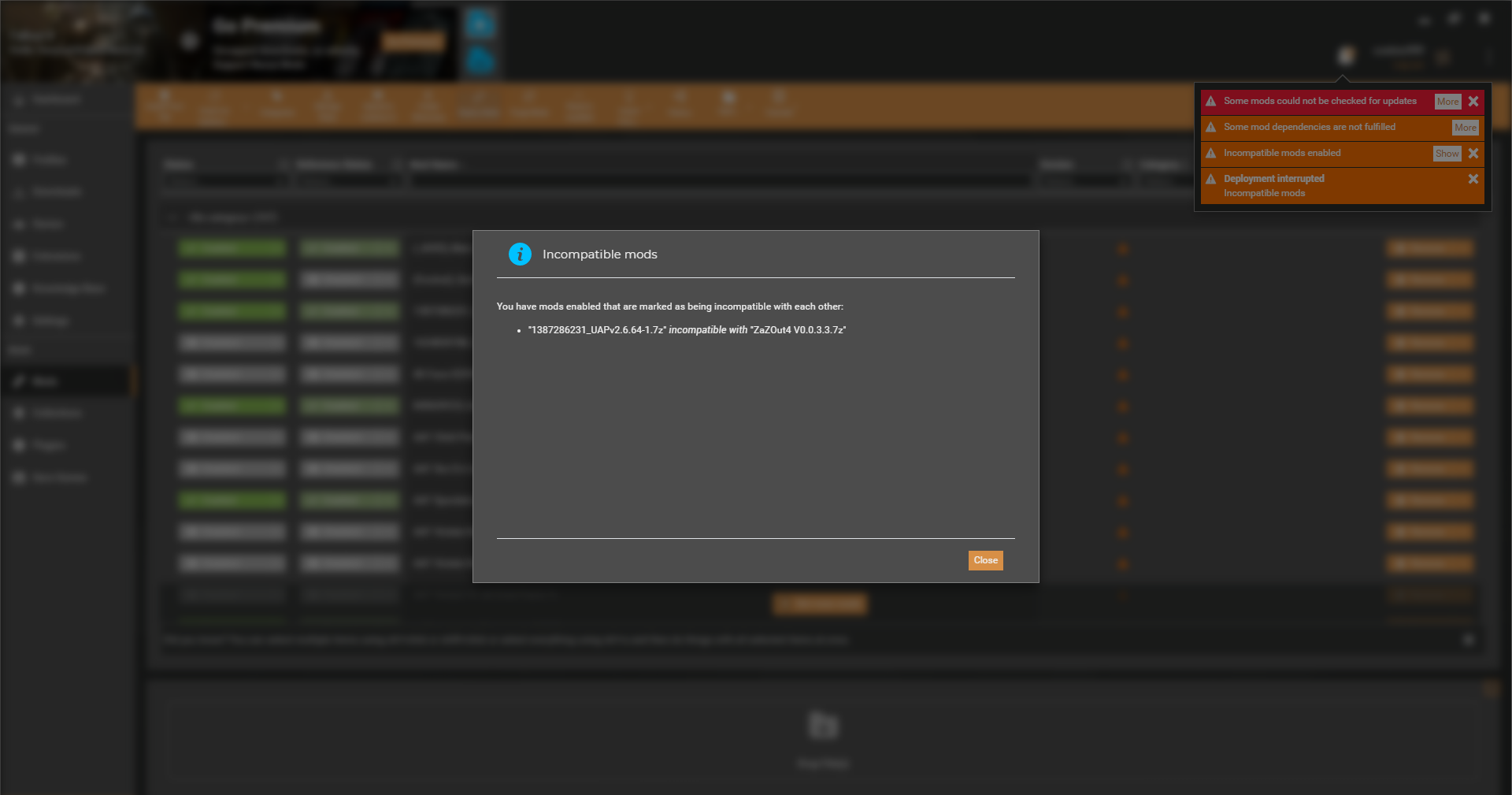Click the warning triangle on the update-check notification

coord(1210,101)
